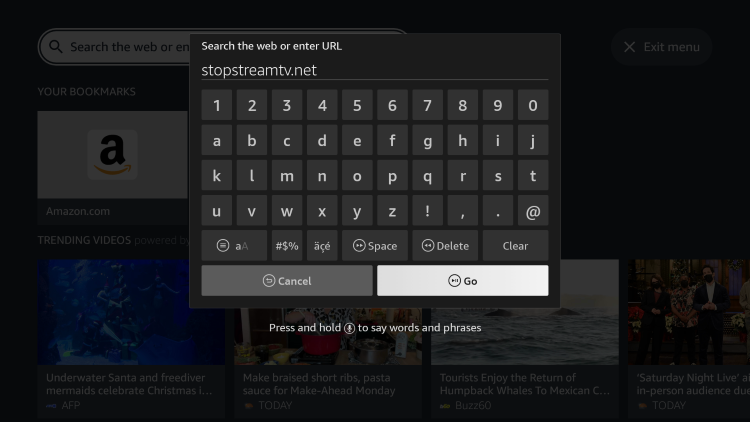This screenshot has width=750, height=422.
Task: Tap the exclamation mark key
Action: click(427, 211)
